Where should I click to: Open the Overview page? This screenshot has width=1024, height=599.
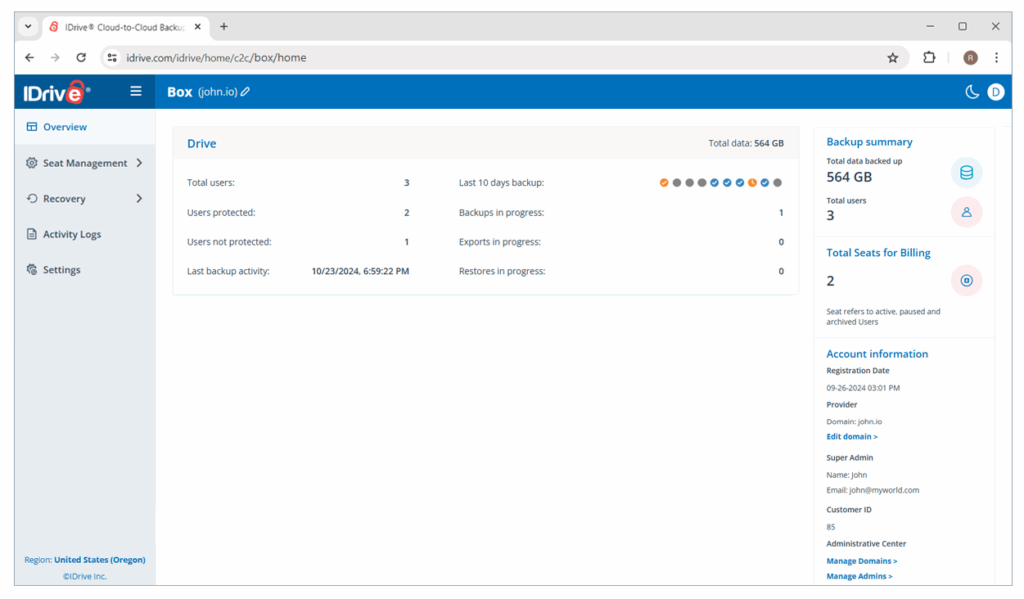(x=85, y=127)
